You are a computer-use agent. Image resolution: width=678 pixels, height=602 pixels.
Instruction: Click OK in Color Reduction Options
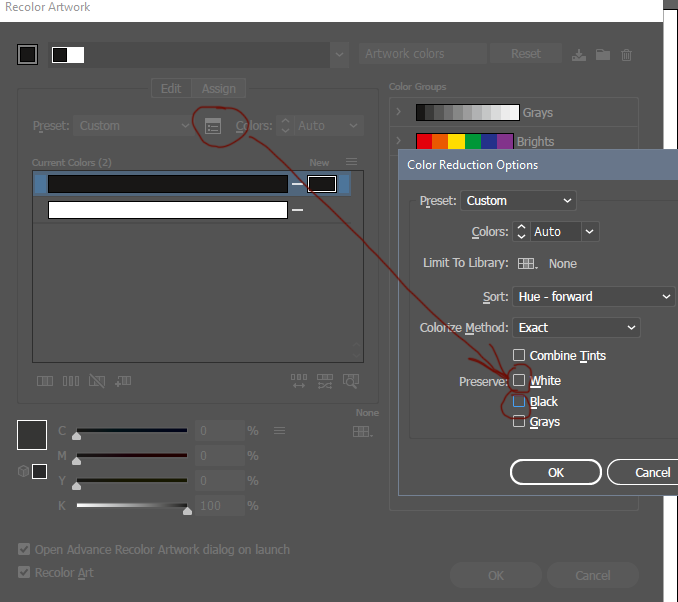tap(556, 472)
